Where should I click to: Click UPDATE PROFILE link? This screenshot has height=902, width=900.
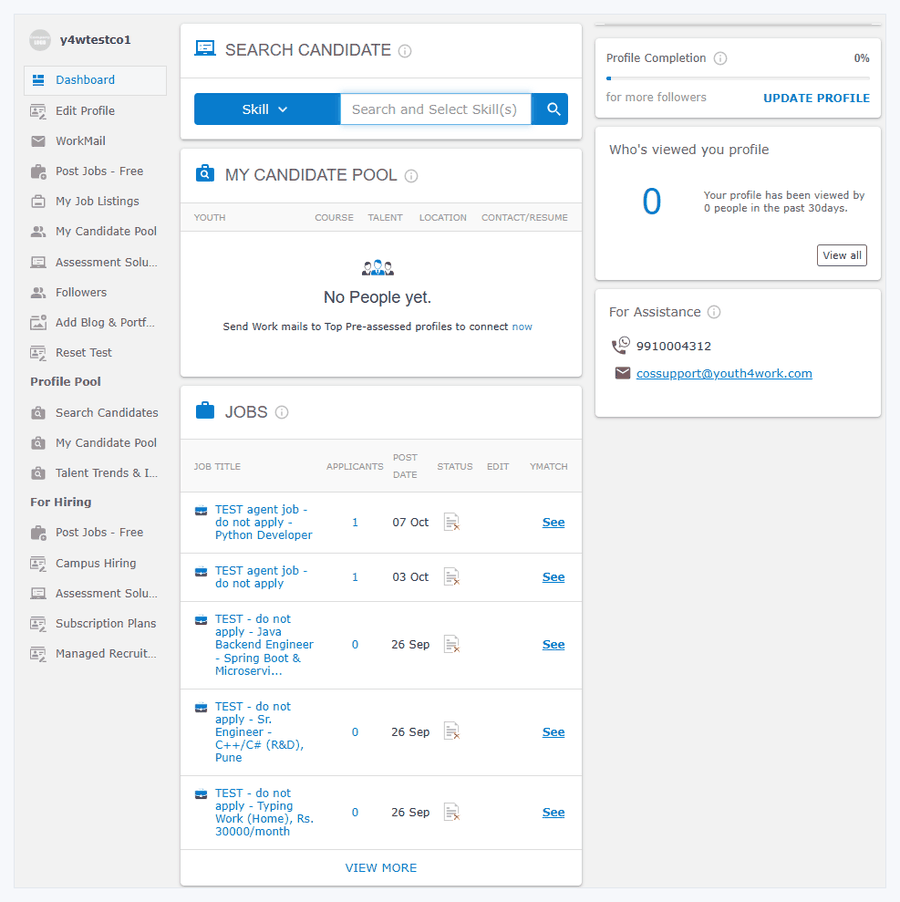[x=816, y=98]
